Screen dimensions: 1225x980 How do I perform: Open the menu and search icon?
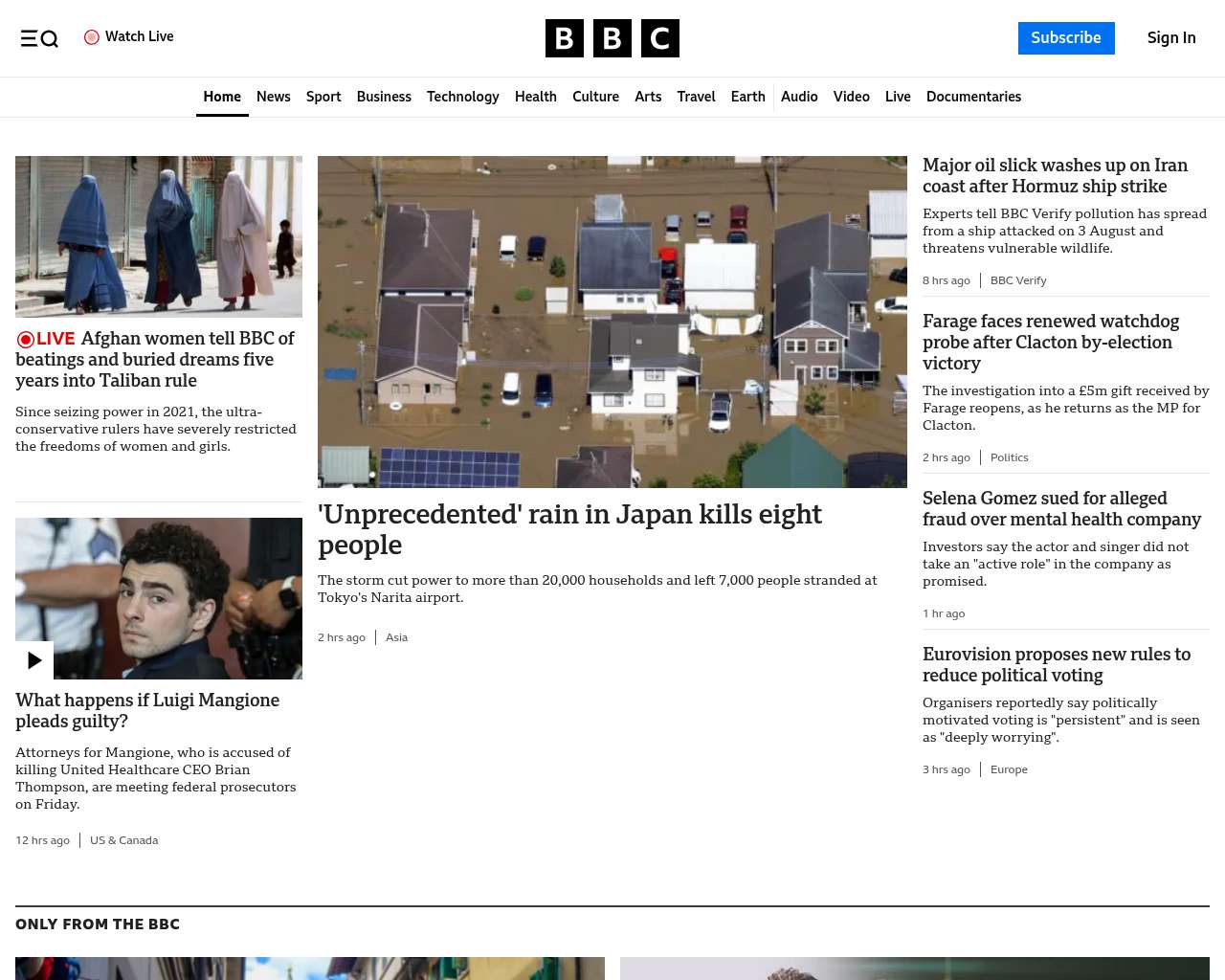pyautogui.click(x=39, y=38)
